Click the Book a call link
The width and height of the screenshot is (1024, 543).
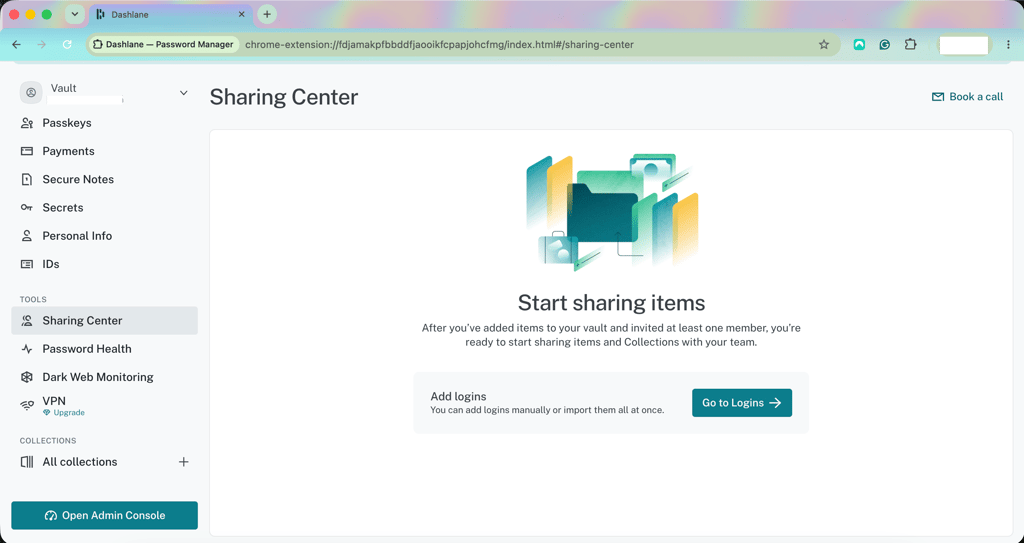coord(967,97)
